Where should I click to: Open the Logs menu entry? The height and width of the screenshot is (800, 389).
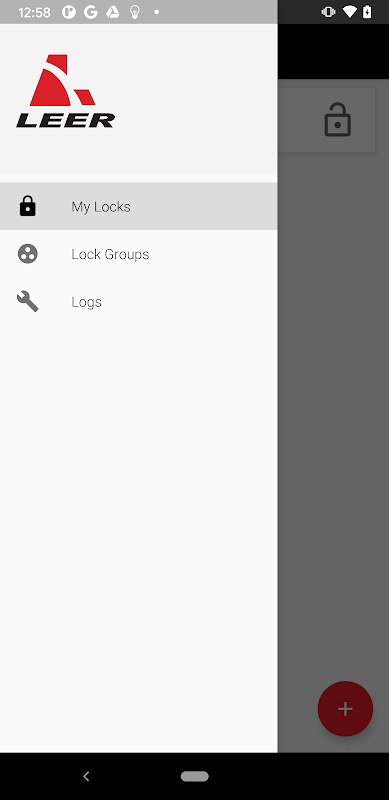[x=138, y=302]
